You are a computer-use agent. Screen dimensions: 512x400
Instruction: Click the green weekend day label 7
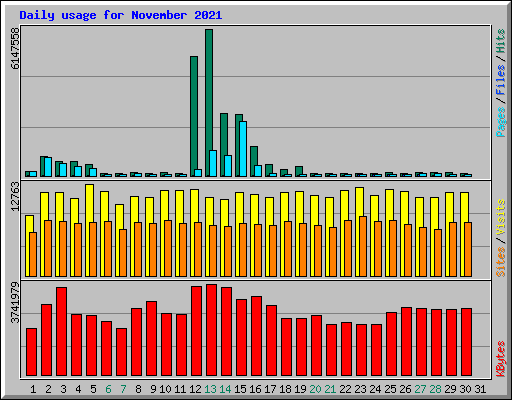pyautogui.click(x=123, y=389)
